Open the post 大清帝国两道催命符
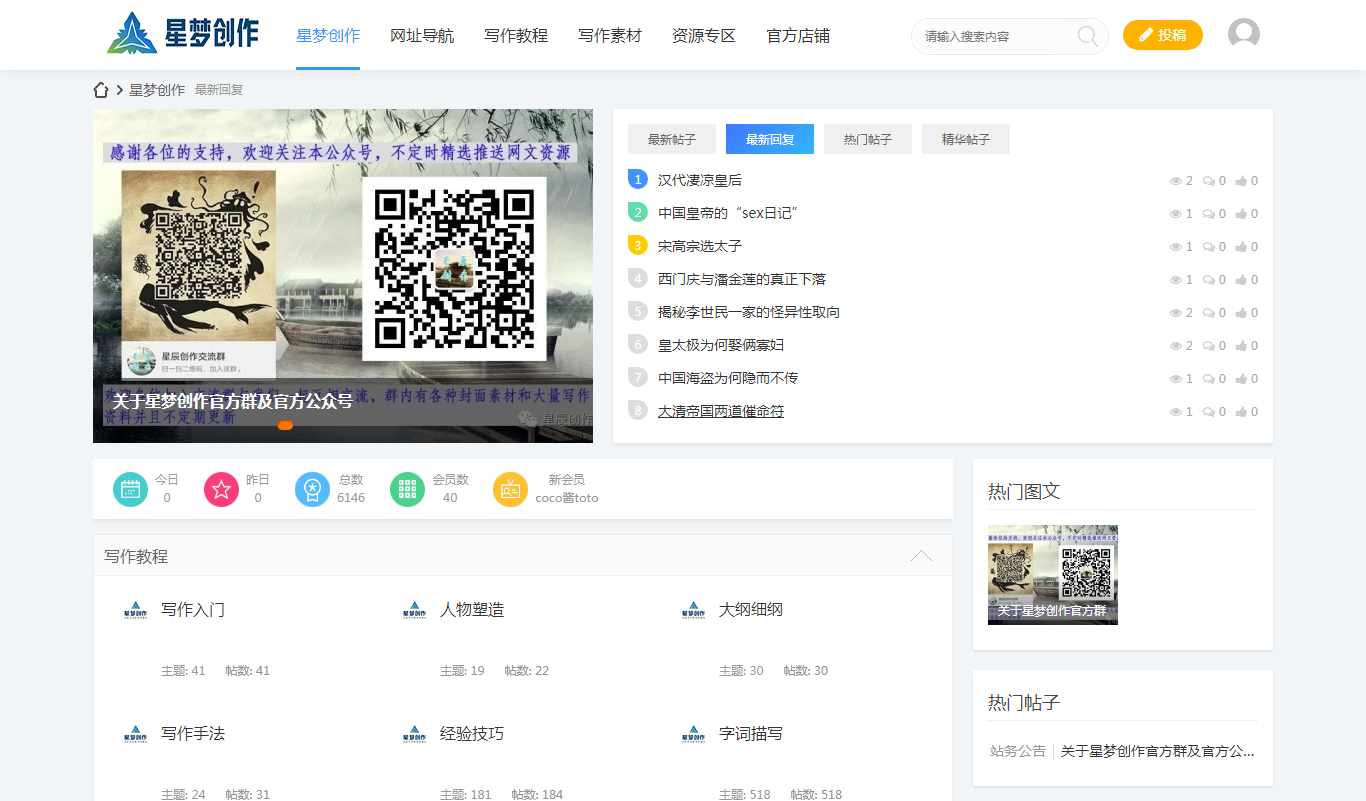Viewport: 1366px width, 801px height. click(721, 411)
